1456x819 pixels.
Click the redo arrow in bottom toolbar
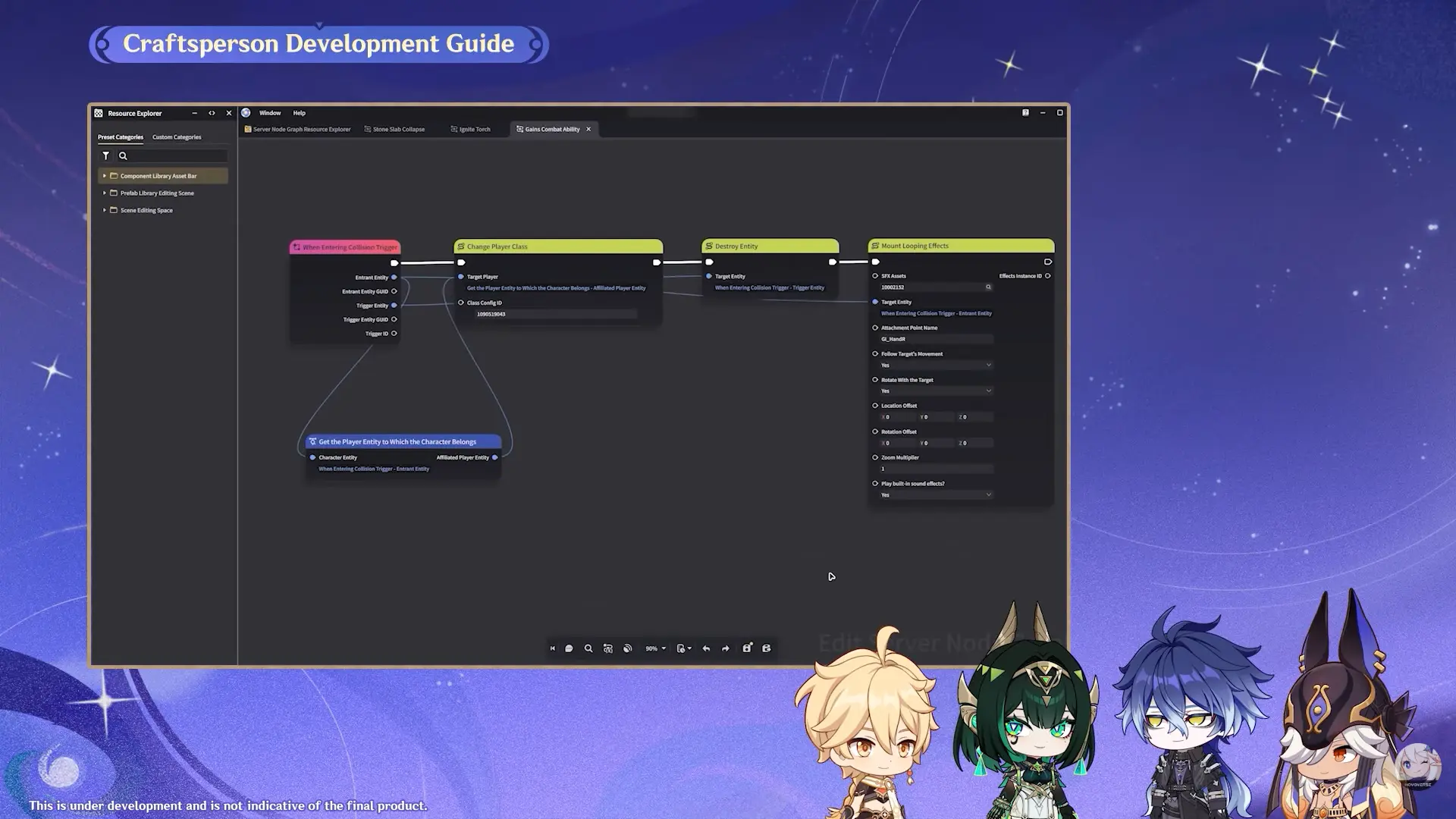[726, 648]
